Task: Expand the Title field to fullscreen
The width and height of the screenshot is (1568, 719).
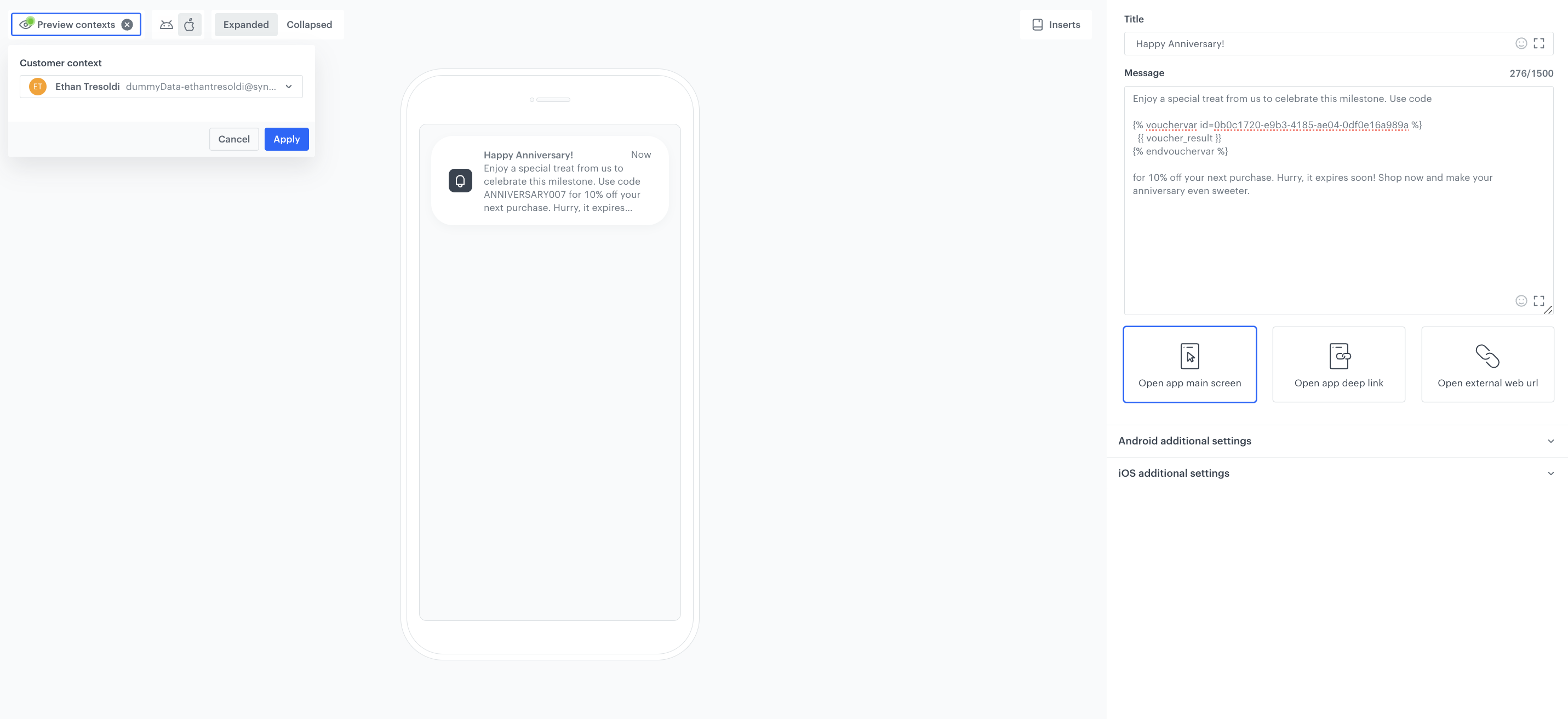Action: click(1540, 43)
